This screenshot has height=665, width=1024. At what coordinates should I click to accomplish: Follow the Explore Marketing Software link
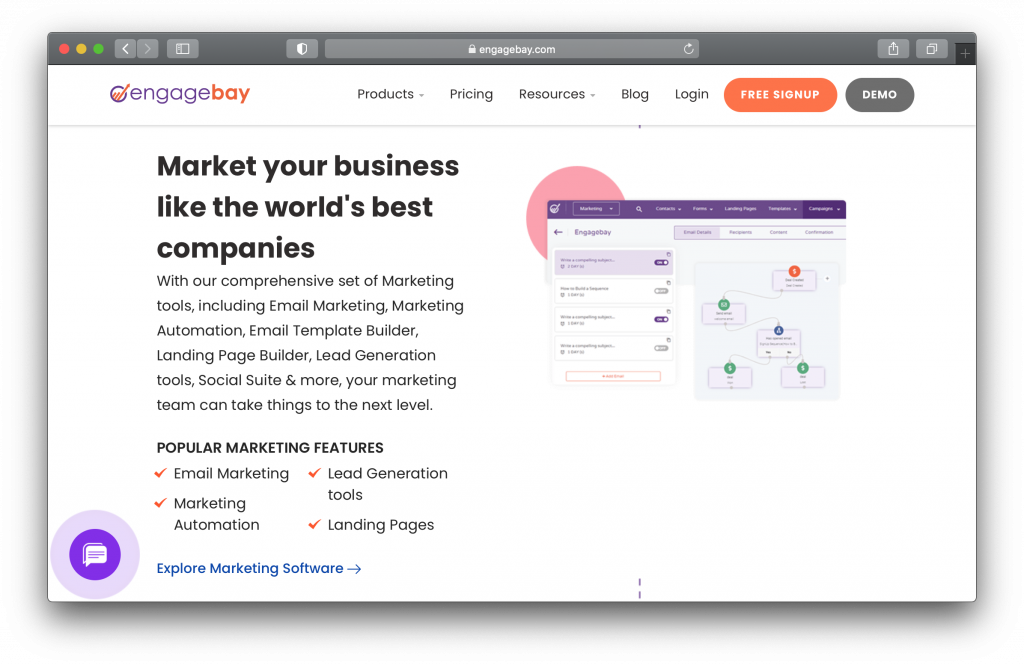coord(259,568)
